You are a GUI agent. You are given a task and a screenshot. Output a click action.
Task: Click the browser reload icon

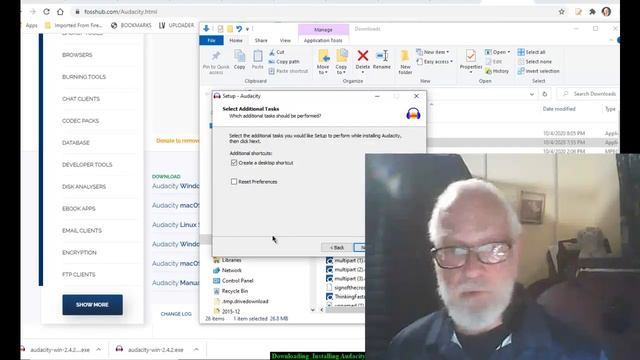46,12
